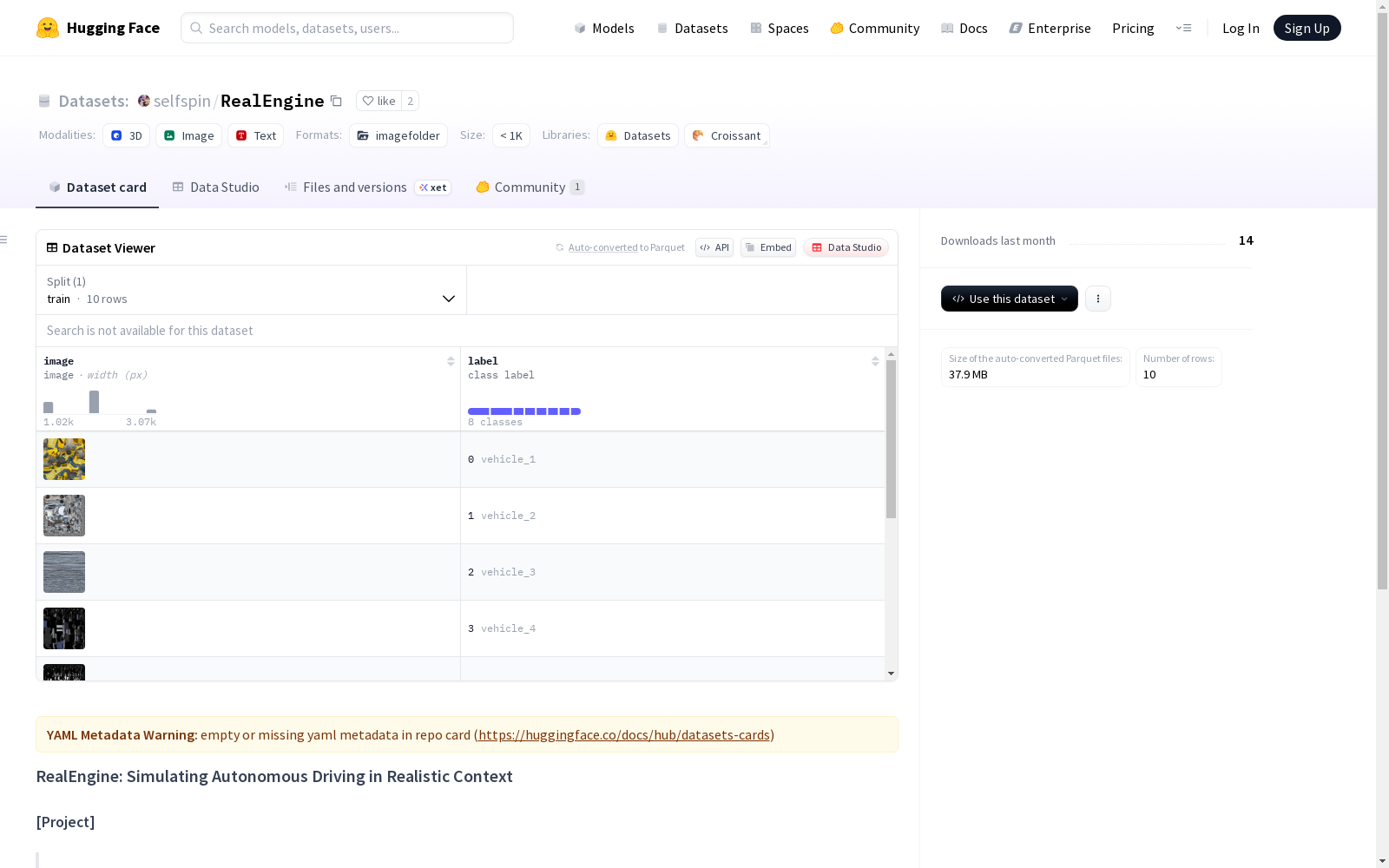Open Community in top navigation

click(875, 28)
